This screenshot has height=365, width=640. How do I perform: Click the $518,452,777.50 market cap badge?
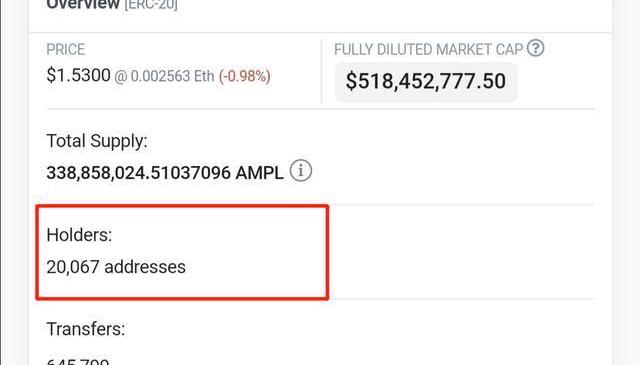click(426, 81)
